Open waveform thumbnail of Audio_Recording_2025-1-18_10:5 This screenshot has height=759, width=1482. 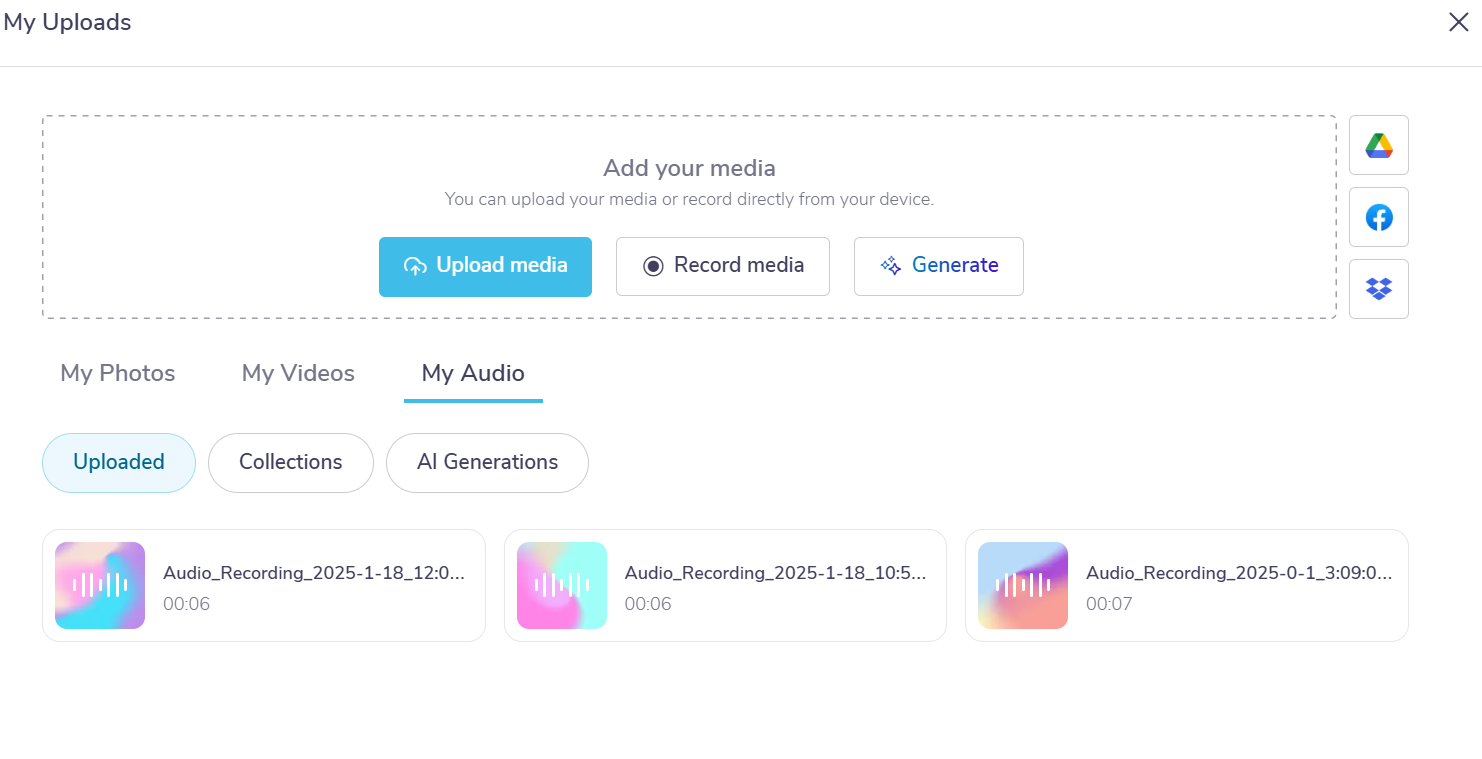point(561,585)
